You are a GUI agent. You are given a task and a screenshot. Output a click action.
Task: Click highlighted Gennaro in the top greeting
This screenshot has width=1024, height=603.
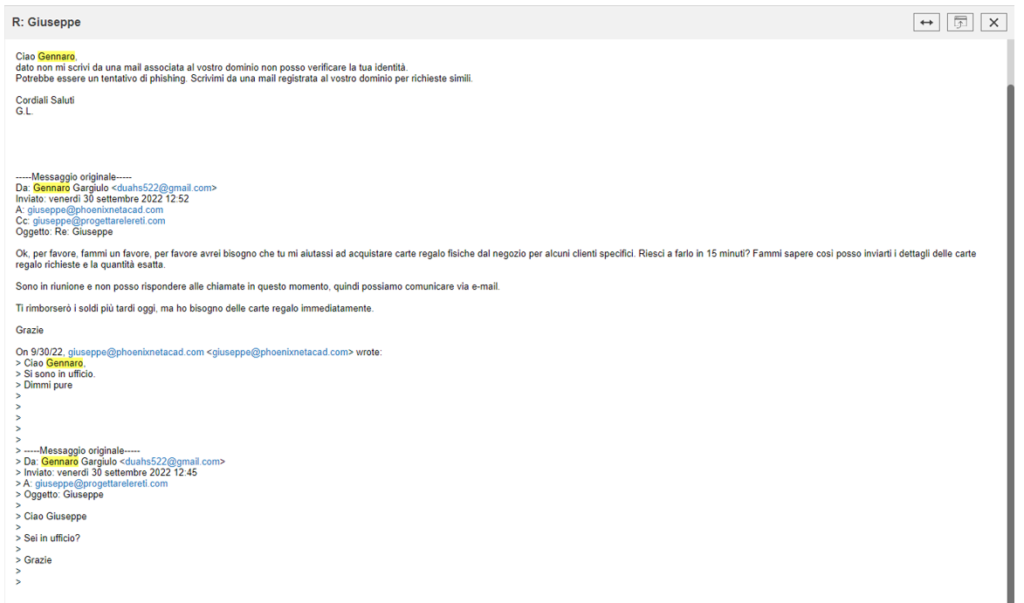click(x=56, y=56)
